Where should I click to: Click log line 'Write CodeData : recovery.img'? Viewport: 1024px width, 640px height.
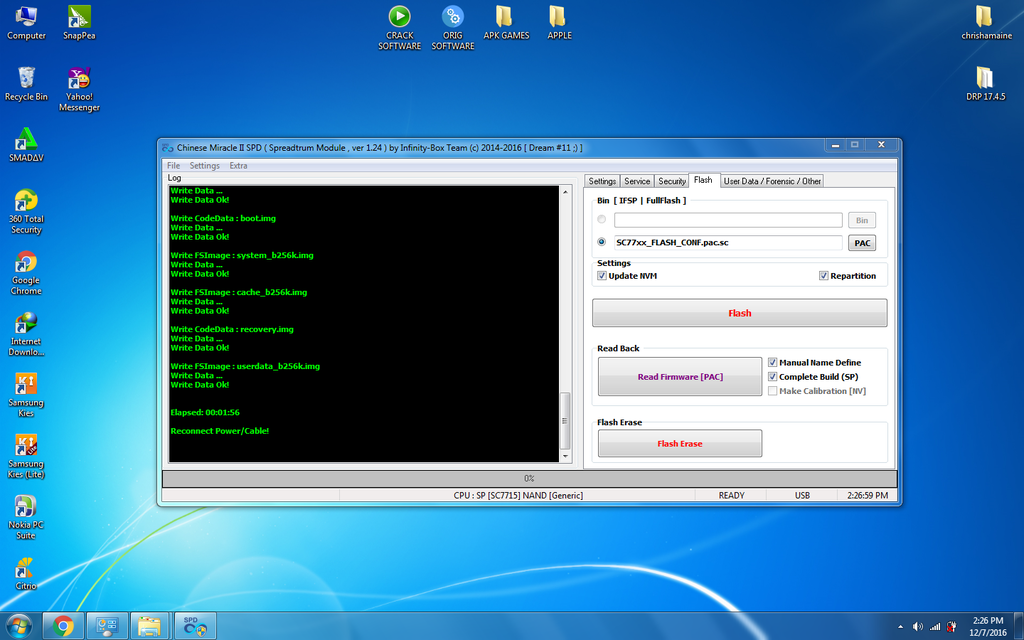(232, 329)
